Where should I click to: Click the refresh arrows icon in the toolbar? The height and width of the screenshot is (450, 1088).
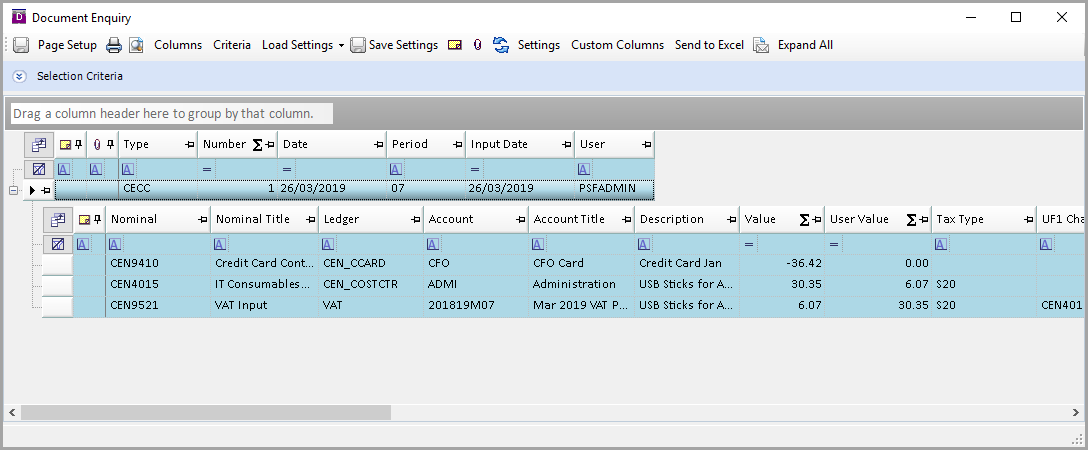[x=501, y=45]
